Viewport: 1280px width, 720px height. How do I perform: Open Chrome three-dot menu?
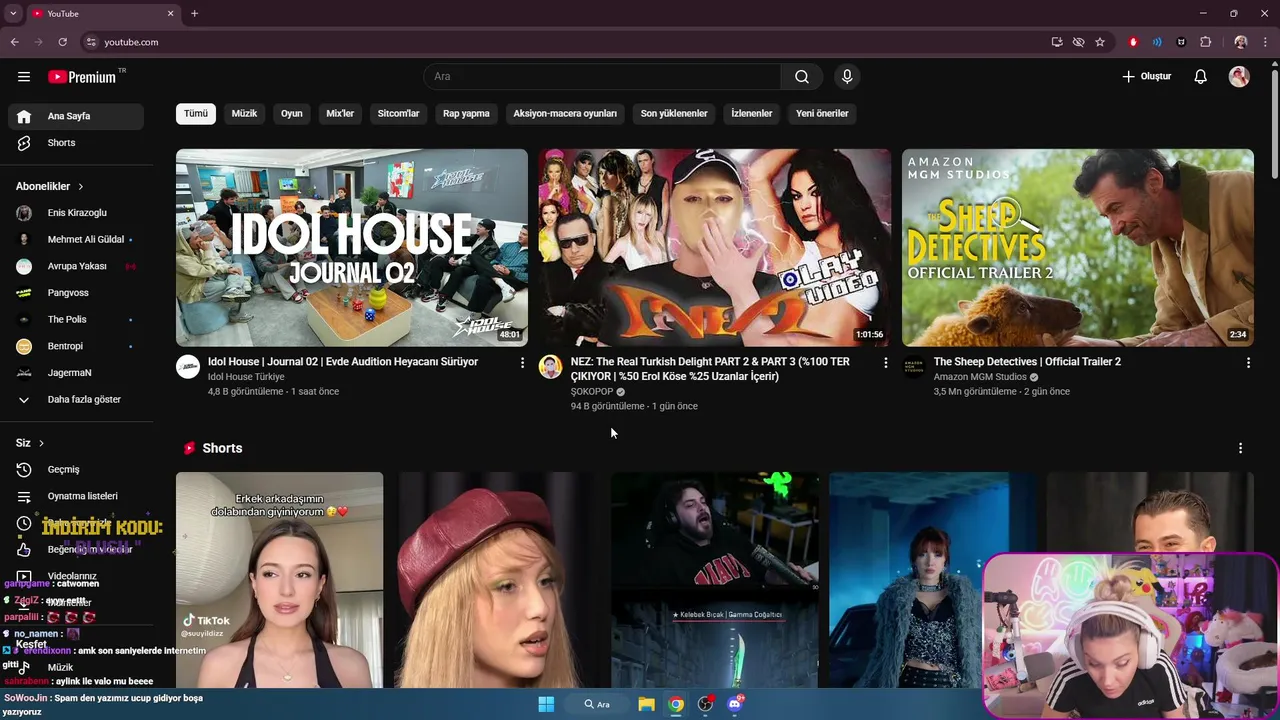tap(1266, 42)
